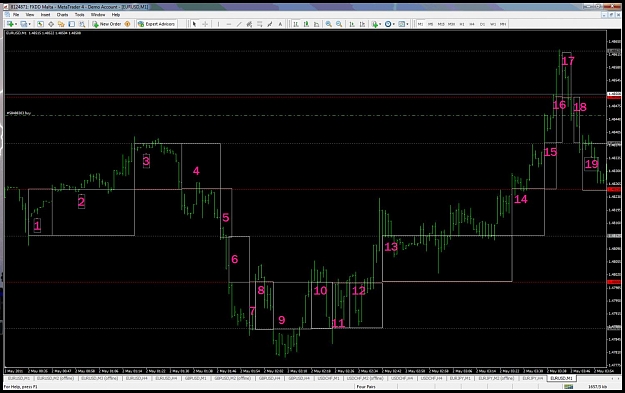The width and height of the screenshot is (625, 393).
Task: Open the File menu
Action: coord(16,14)
